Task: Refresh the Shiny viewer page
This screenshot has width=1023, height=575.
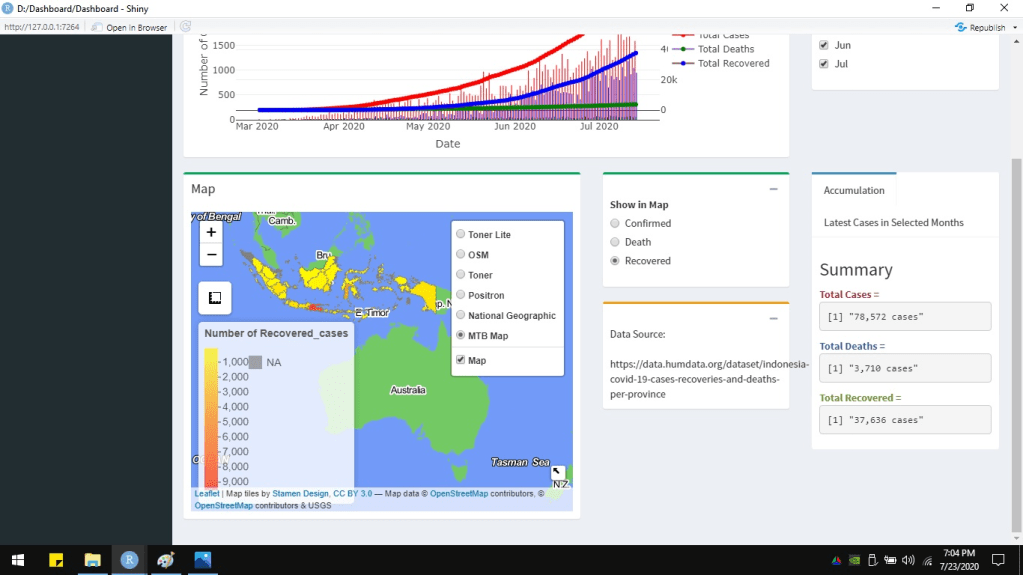Action: [186, 27]
